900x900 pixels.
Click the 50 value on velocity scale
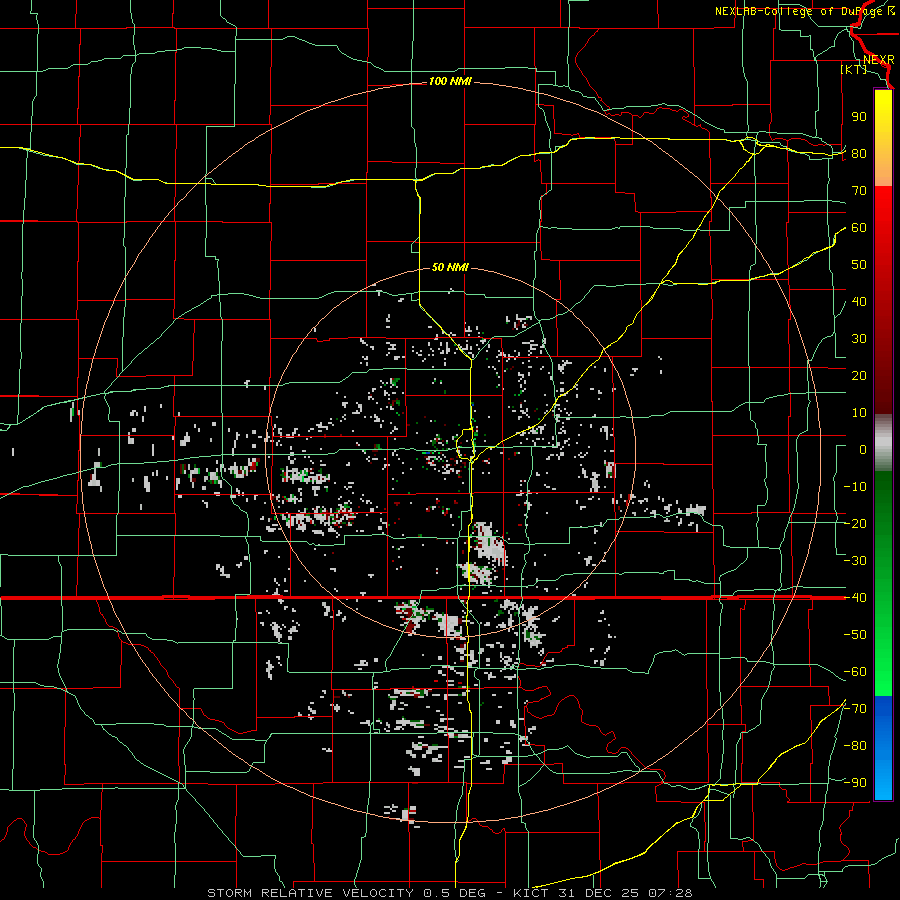(859, 265)
